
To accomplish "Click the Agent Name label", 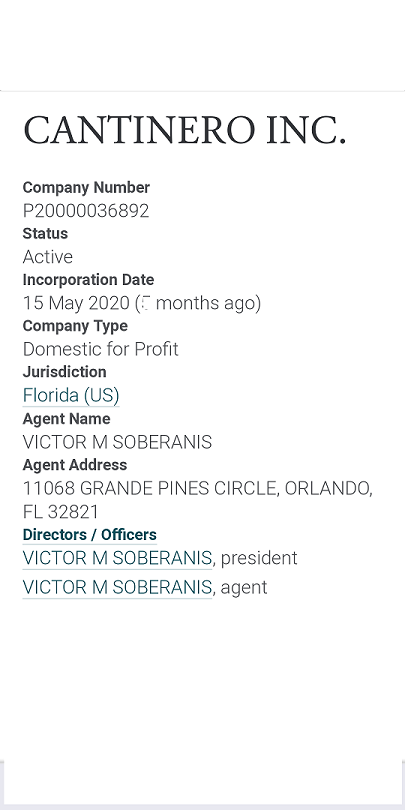I will [x=66, y=418].
